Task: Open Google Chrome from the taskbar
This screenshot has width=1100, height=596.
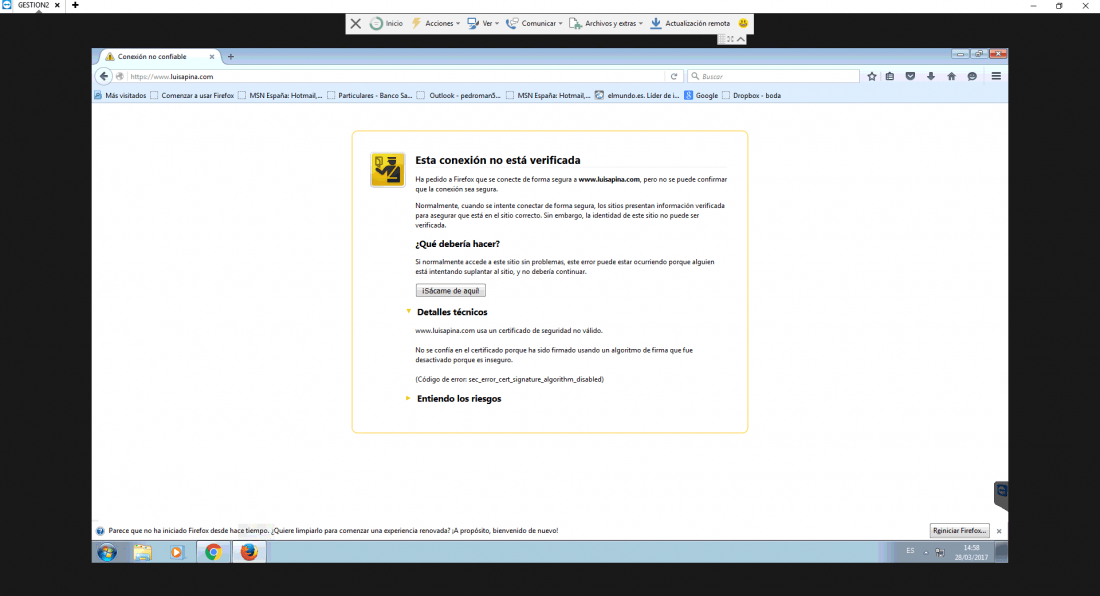Action: pyautogui.click(x=213, y=553)
